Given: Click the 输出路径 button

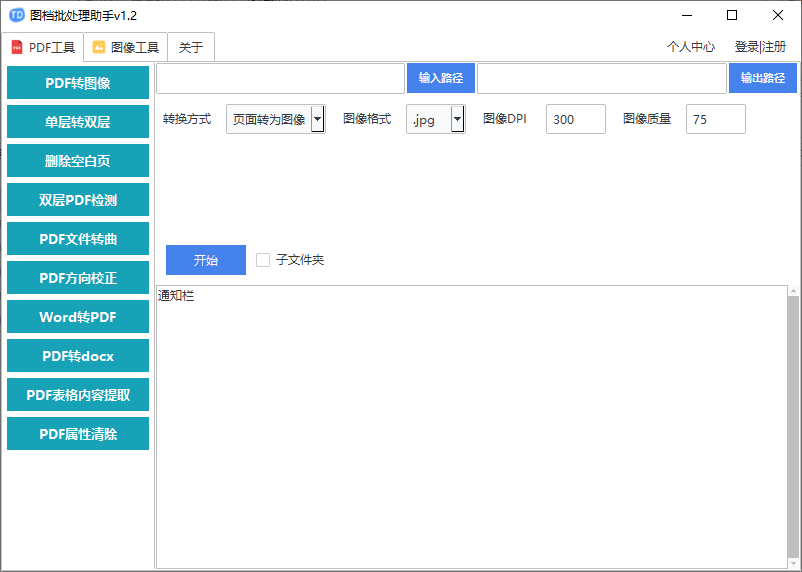Looking at the screenshot, I should (x=762, y=78).
